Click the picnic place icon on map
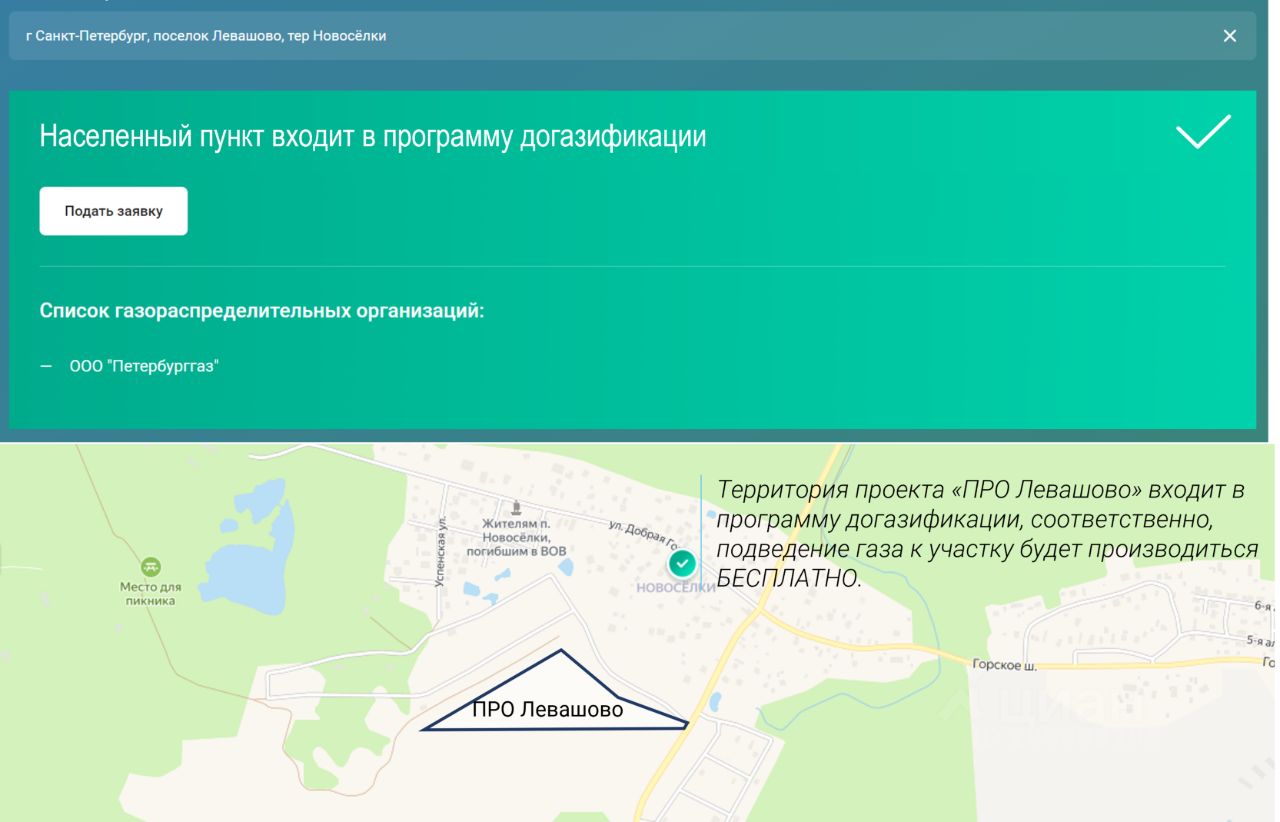The image size is (1280, 822). (150, 567)
